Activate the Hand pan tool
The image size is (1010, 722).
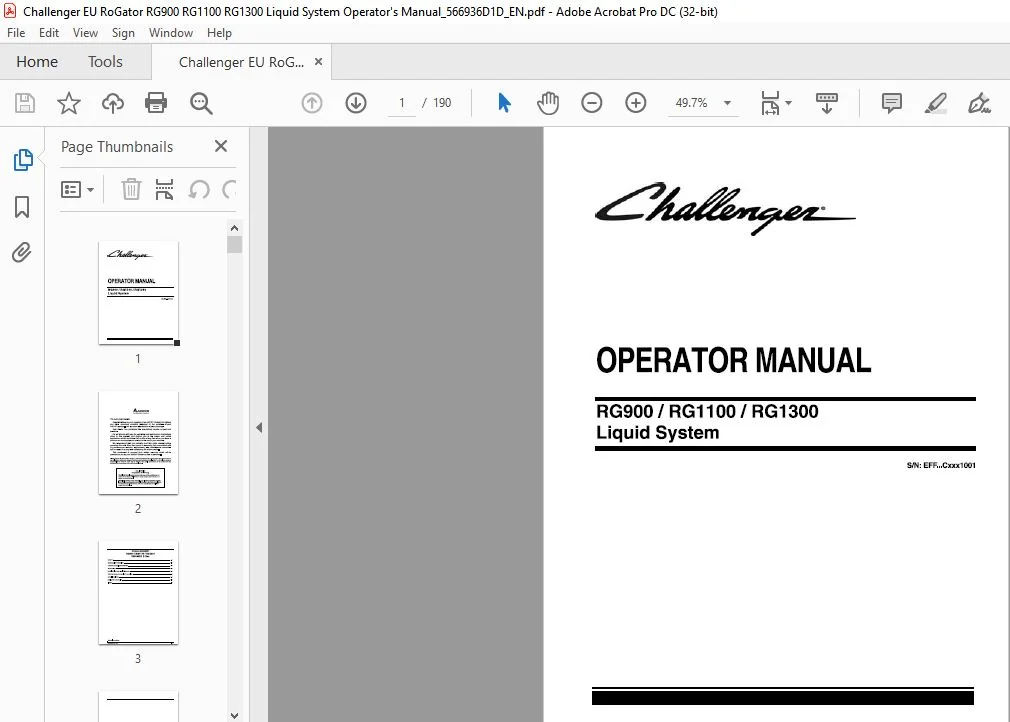point(548,103)
